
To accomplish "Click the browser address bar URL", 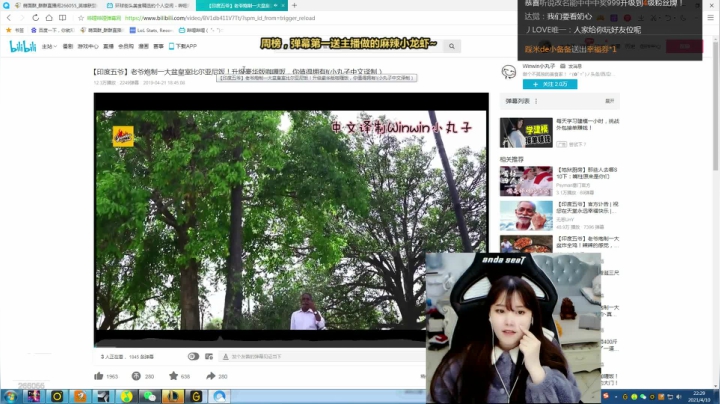I will pos(219,18).
